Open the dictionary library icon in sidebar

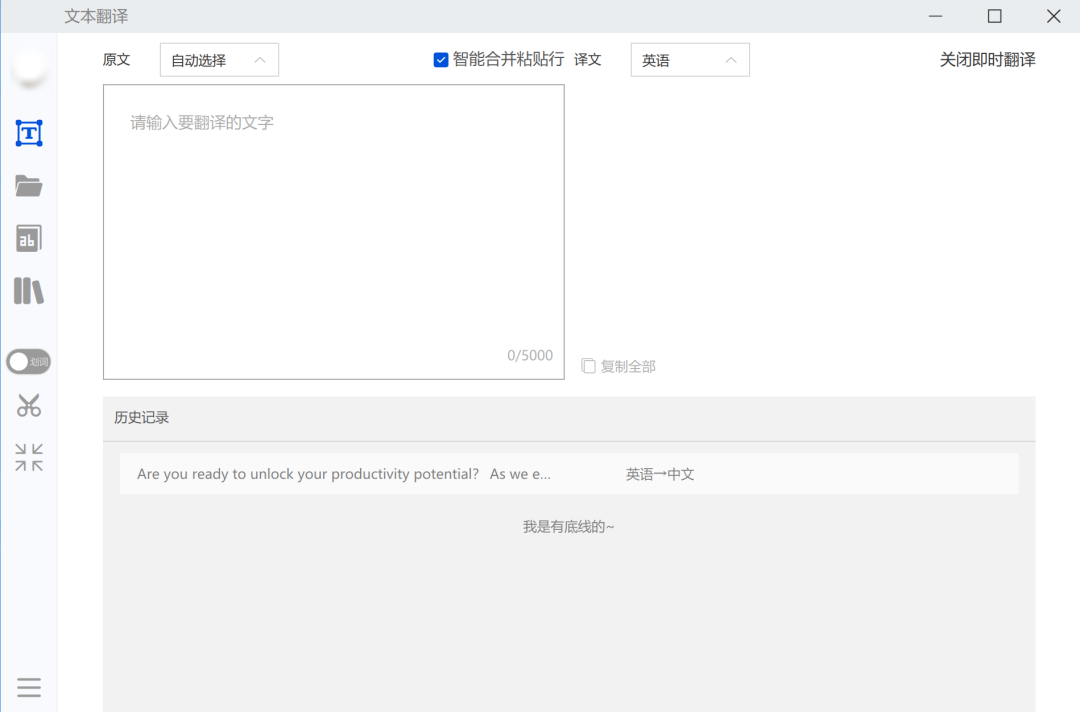(x=29, y=291)
